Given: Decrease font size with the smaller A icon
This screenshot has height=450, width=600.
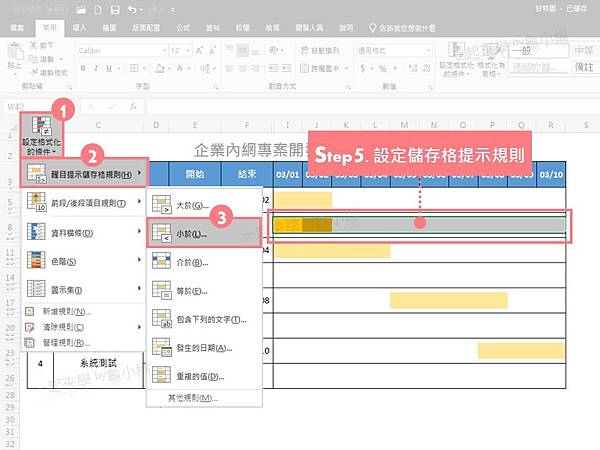Looking at the screenshot, I should point(212,51).
